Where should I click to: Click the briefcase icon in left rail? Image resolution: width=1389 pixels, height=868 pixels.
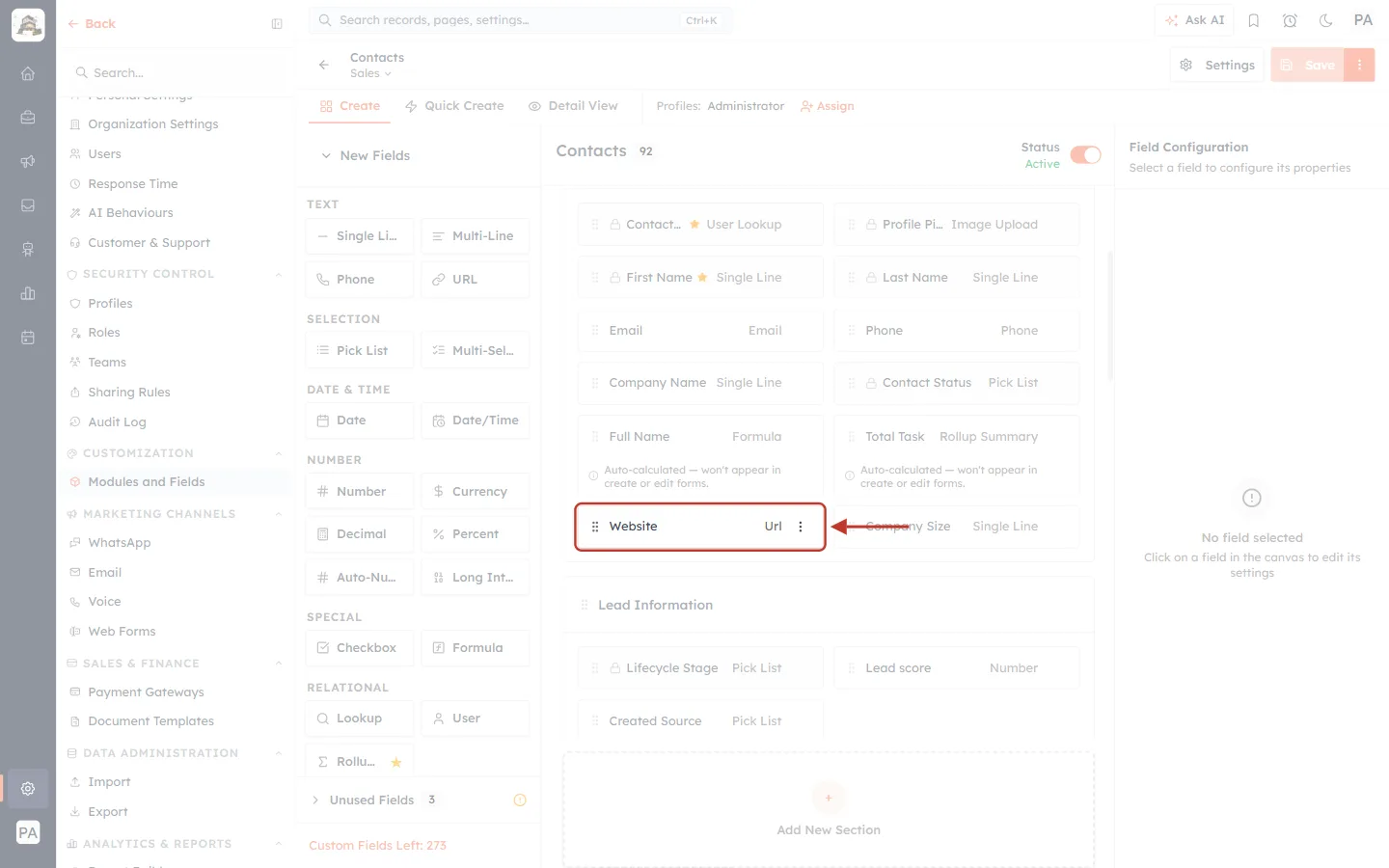tap(28, 118)
